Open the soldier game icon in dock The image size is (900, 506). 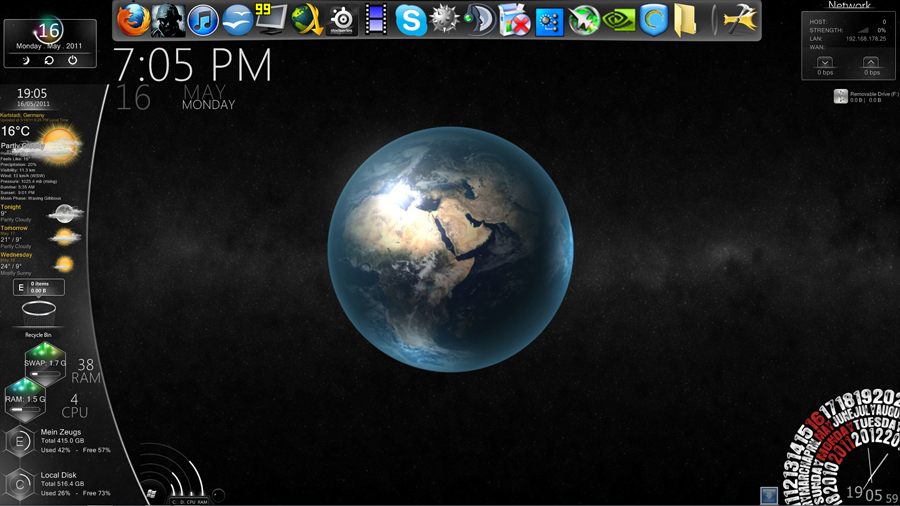pyautogui.click(x=168, y=20)
